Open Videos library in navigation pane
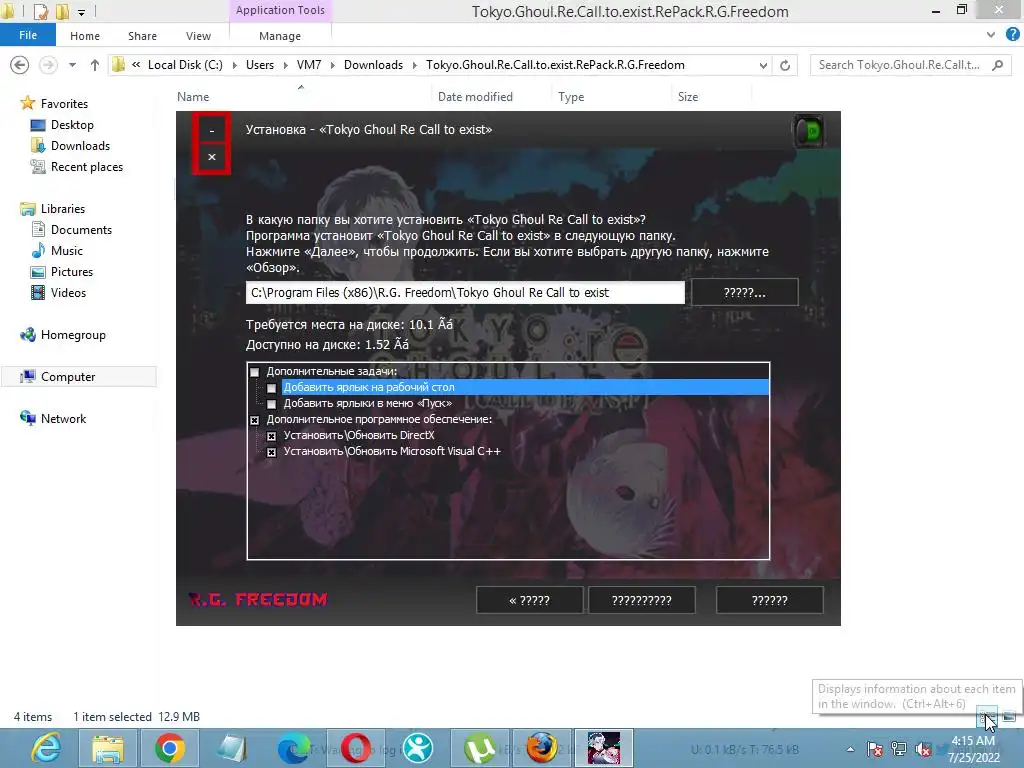1024x768 pixels. pos(68,293)
